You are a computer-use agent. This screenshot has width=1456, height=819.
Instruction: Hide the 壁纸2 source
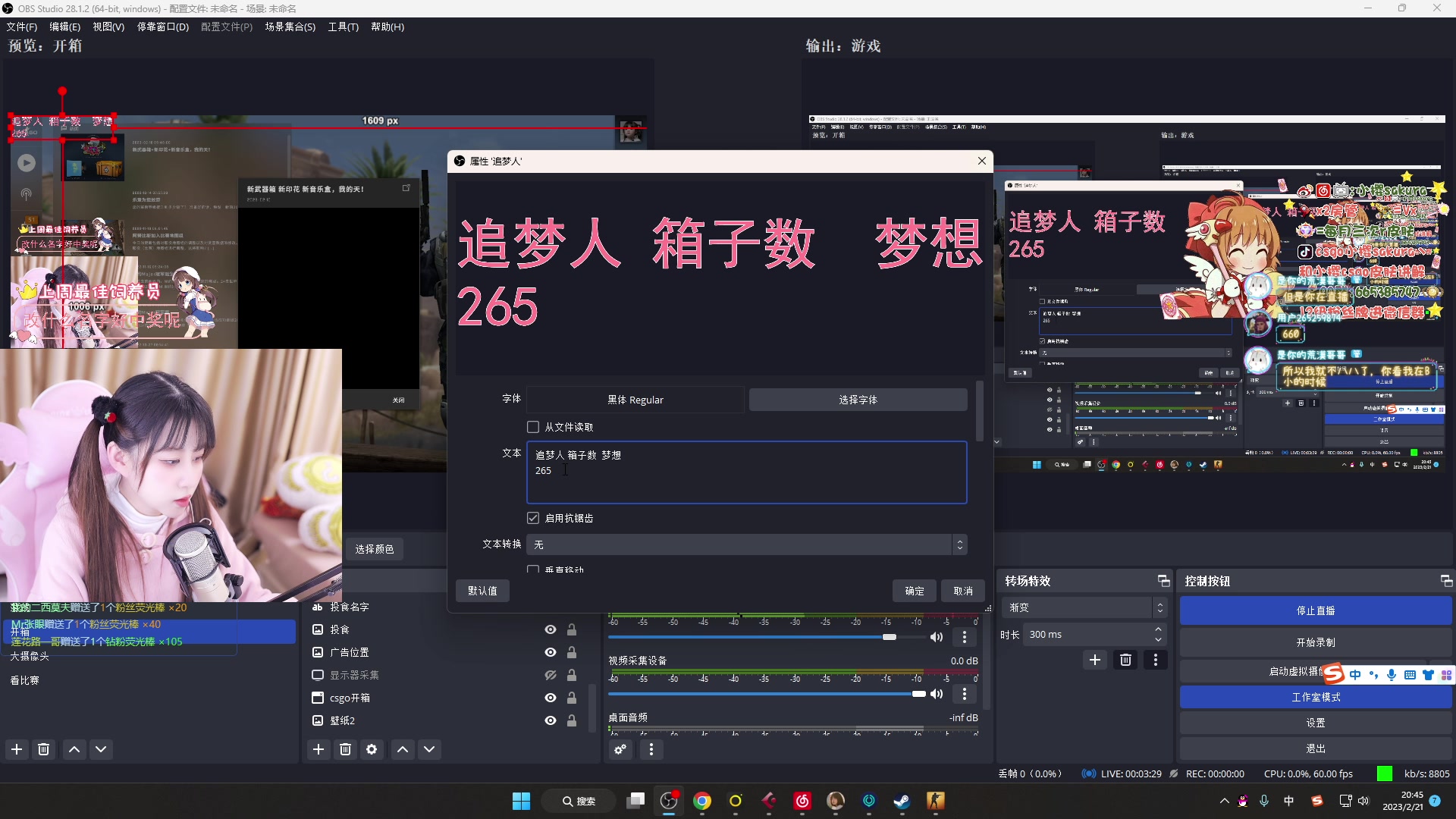(x=551, y=720)
